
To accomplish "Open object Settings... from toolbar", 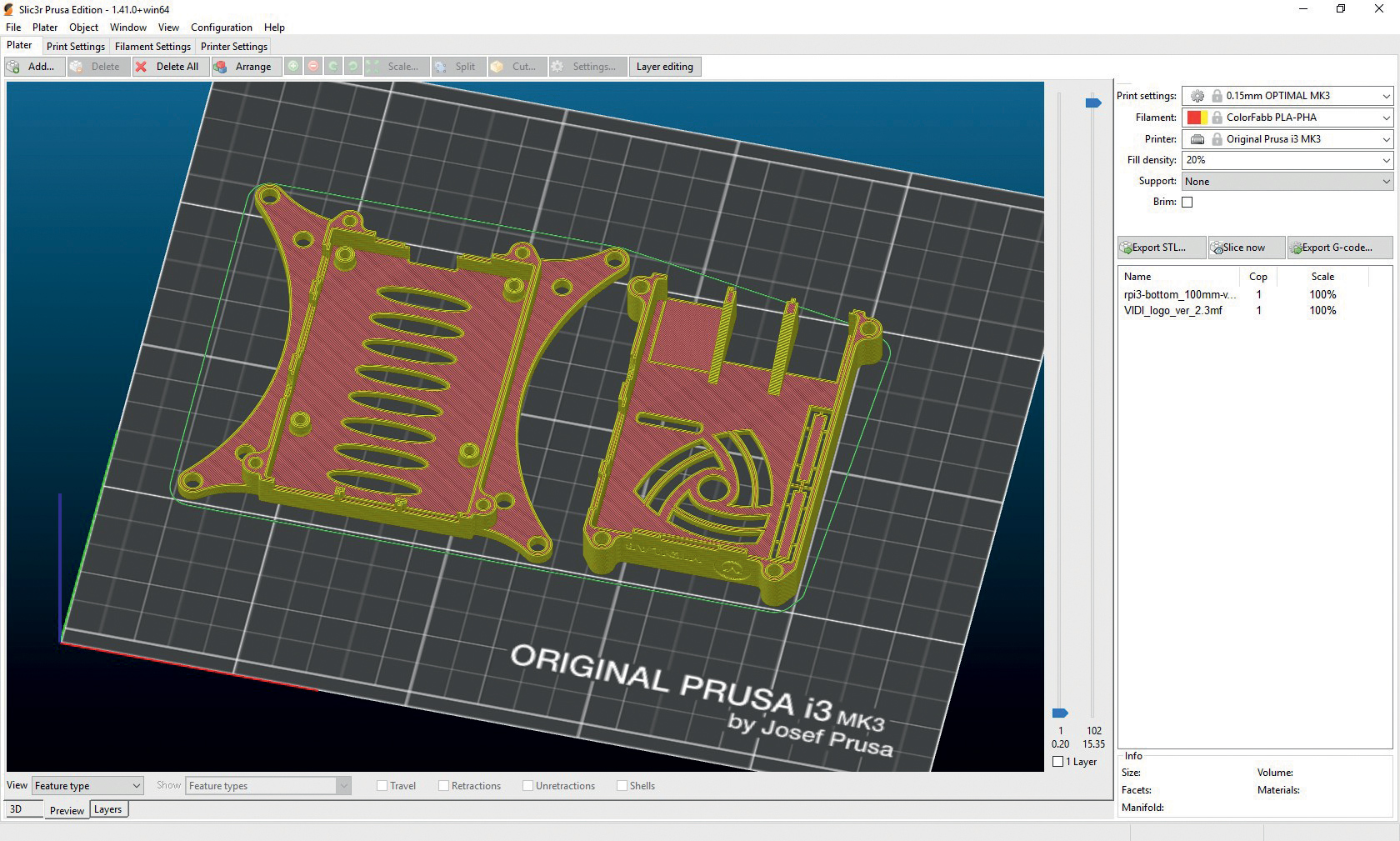I will (587, 67).
